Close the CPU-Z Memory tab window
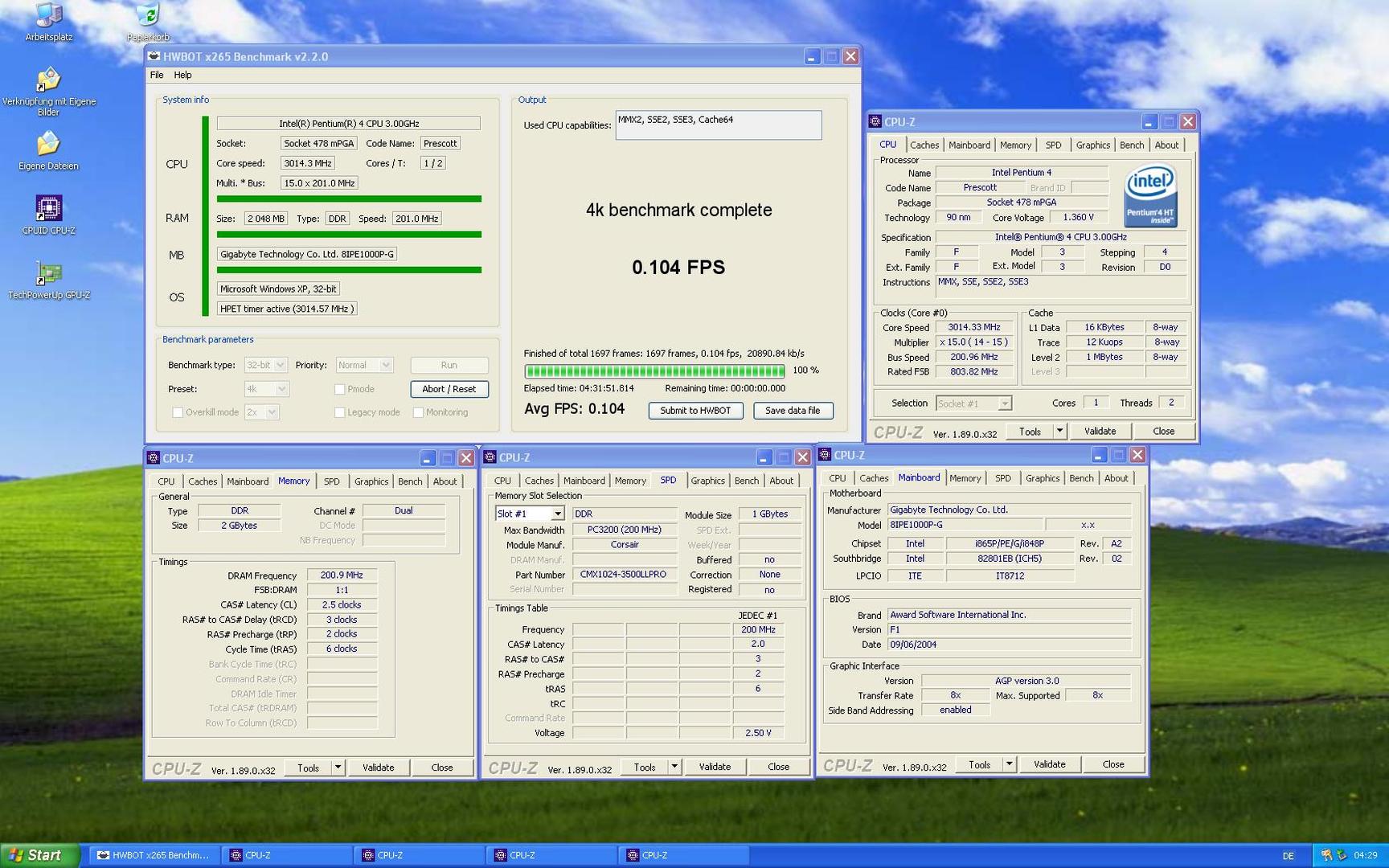 [x=466, y=458]
